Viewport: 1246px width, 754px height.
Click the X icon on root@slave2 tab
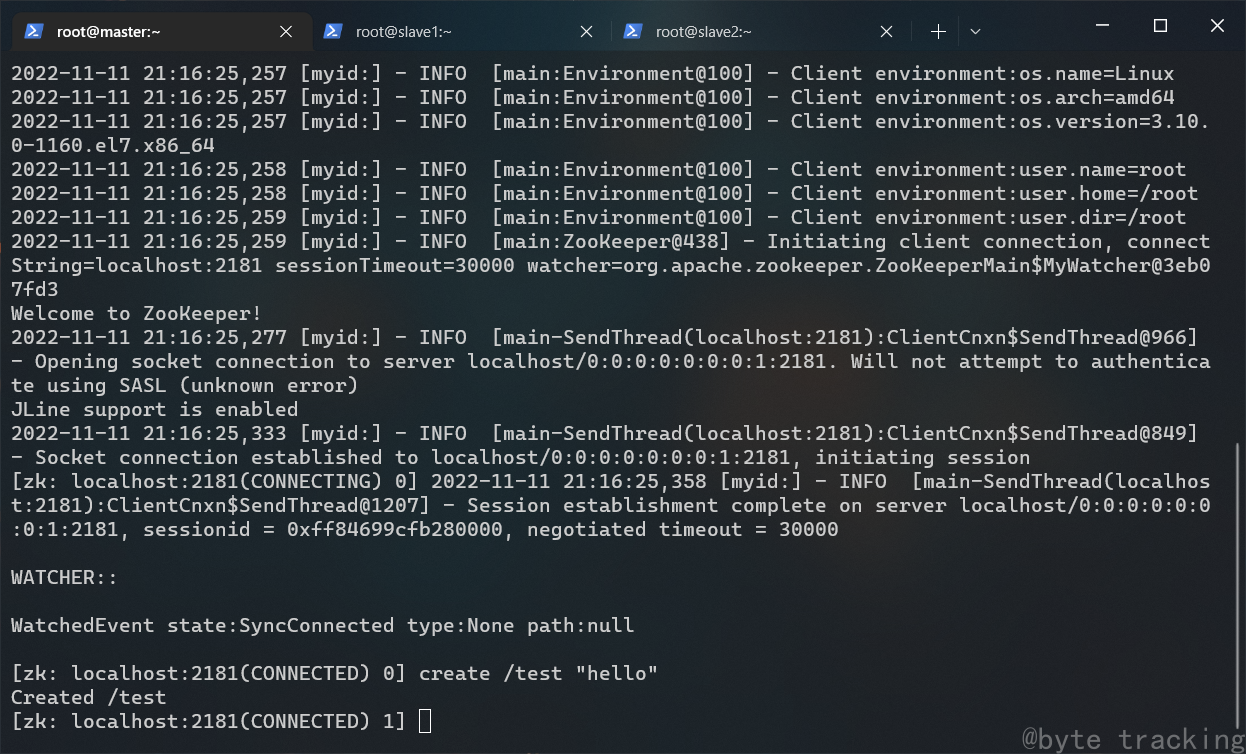coord(886,31)
